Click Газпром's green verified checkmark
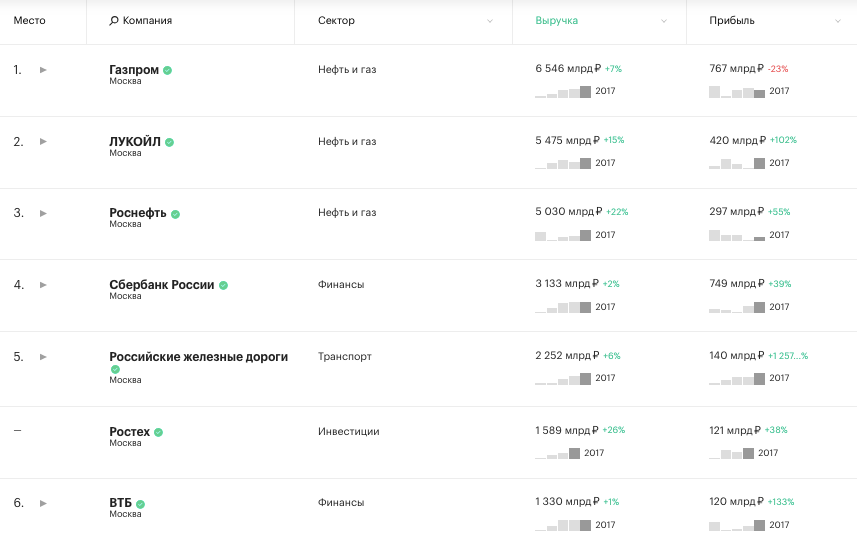857x546 pixels. click(x=167, y=71)
